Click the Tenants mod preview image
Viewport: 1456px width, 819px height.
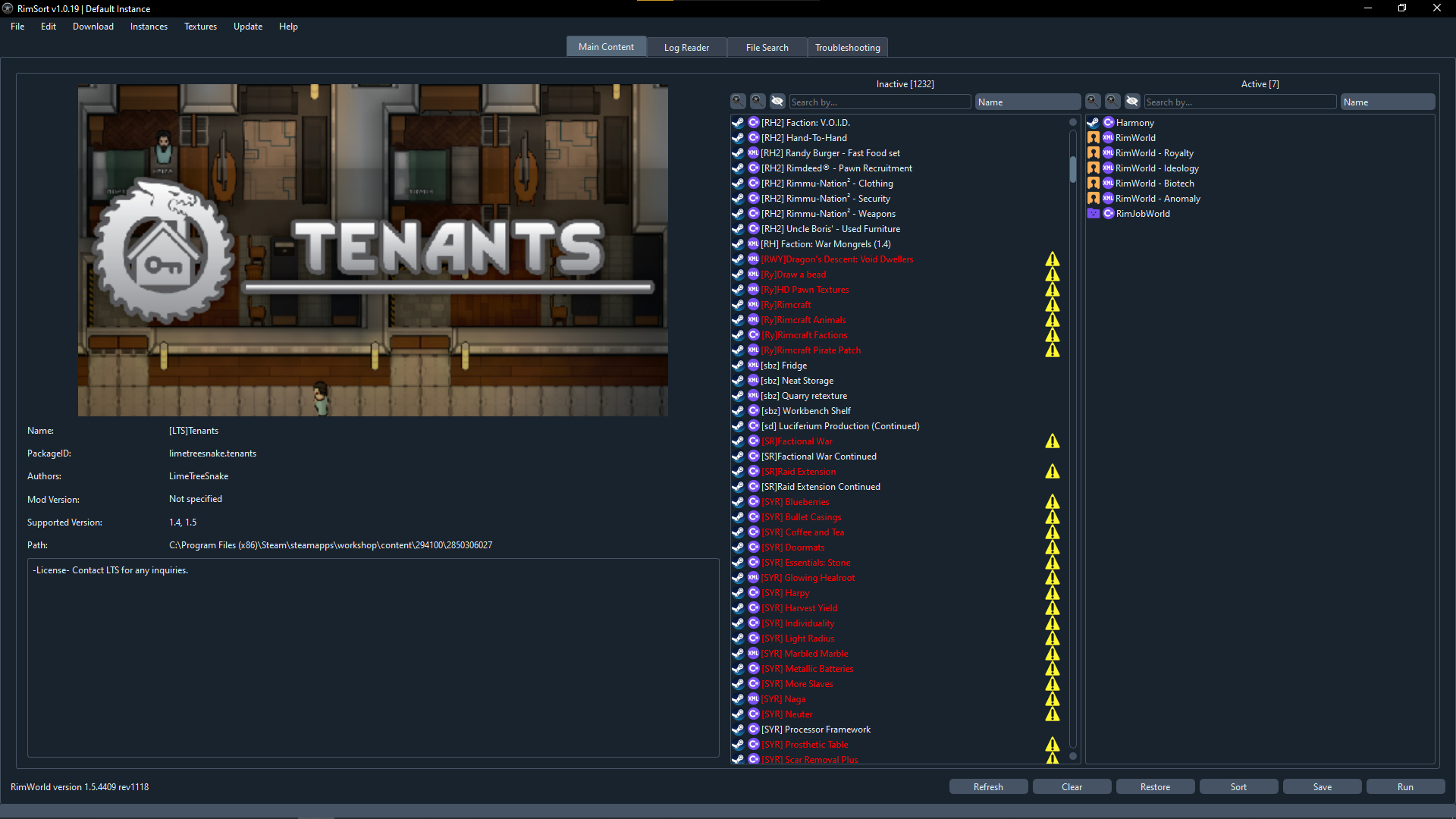coord(373,250)
